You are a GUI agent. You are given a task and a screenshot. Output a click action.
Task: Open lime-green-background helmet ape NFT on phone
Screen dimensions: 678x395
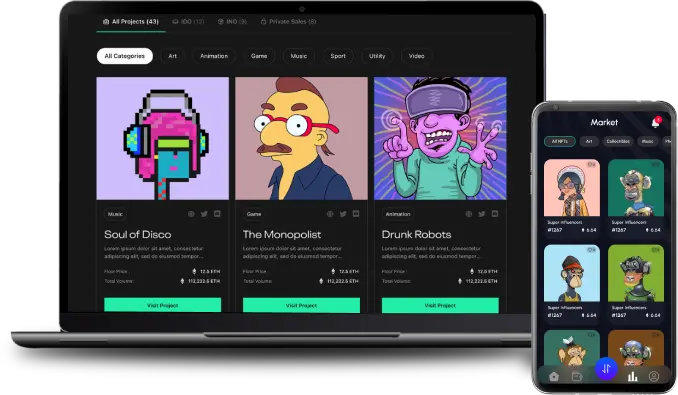(636, 273)
